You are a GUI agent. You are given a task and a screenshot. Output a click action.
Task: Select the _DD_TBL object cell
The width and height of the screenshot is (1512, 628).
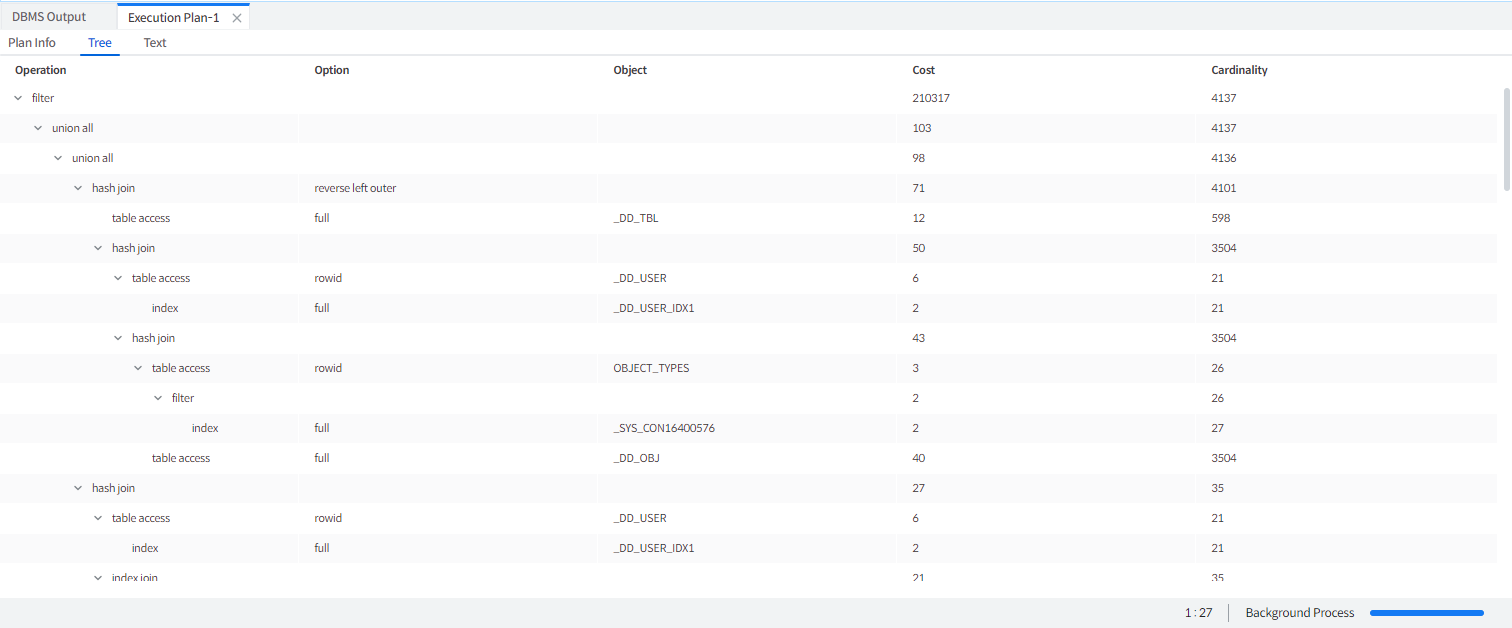point(636,218)
